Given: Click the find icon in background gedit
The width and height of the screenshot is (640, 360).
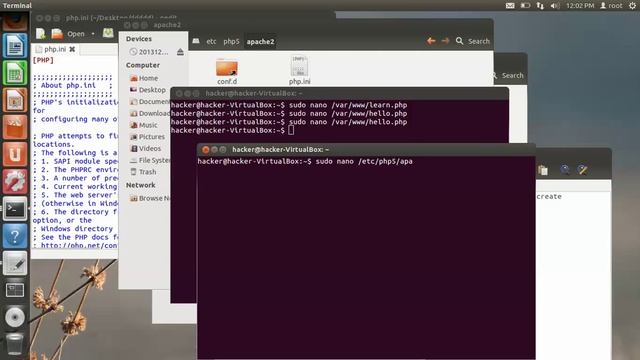Looking at the screenshot, I should [564, 170].
